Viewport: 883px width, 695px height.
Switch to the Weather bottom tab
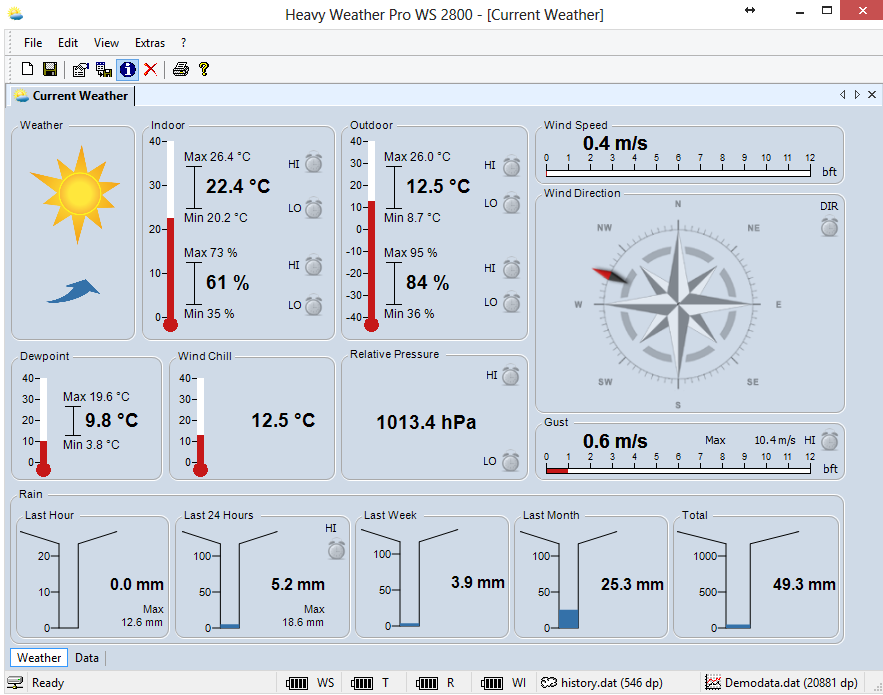pyautogui.click(x=39, y=657)
